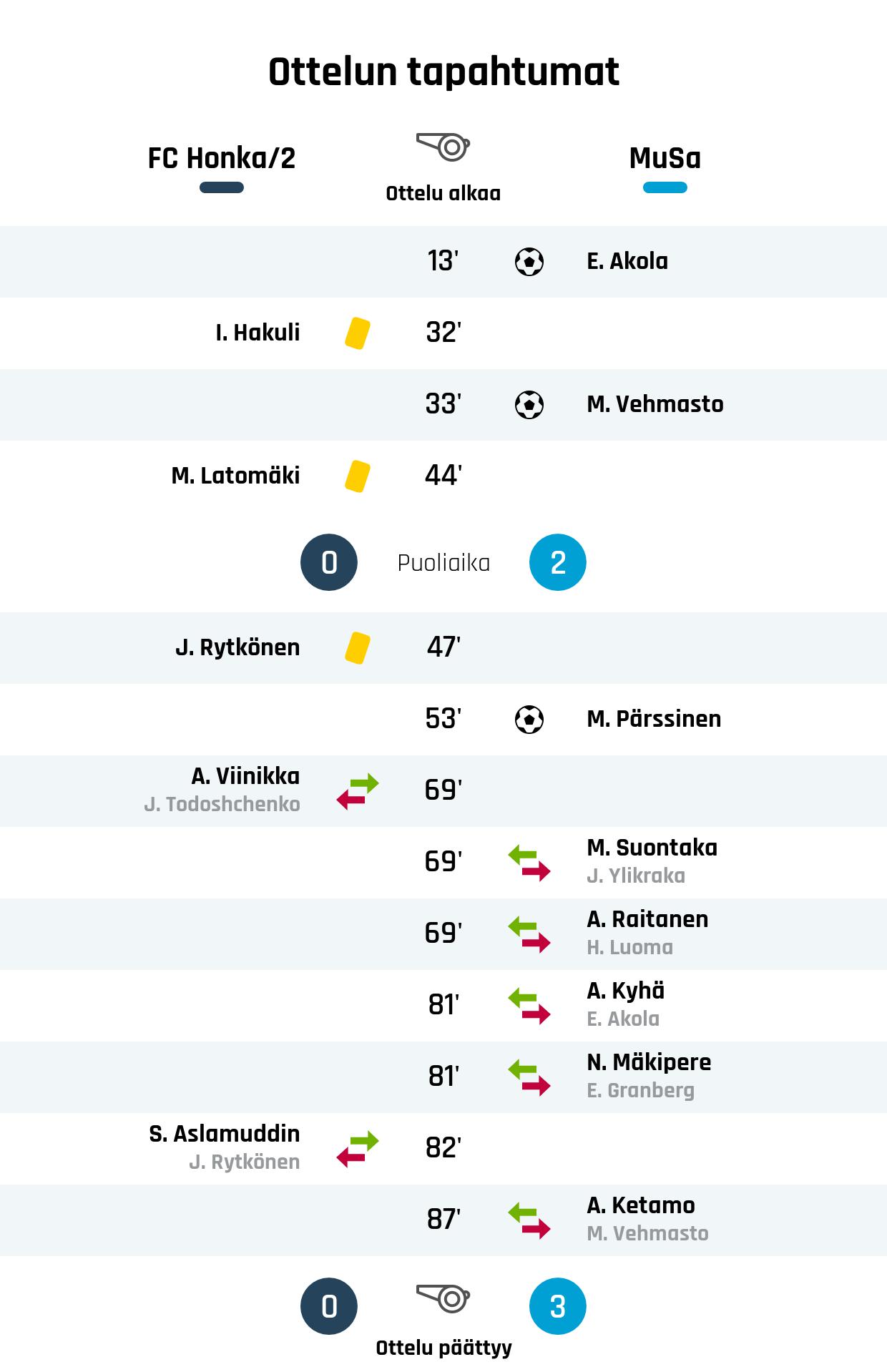Click the light blue MuSa color bar
This screenshot has width=887, height=1372.
665,188
